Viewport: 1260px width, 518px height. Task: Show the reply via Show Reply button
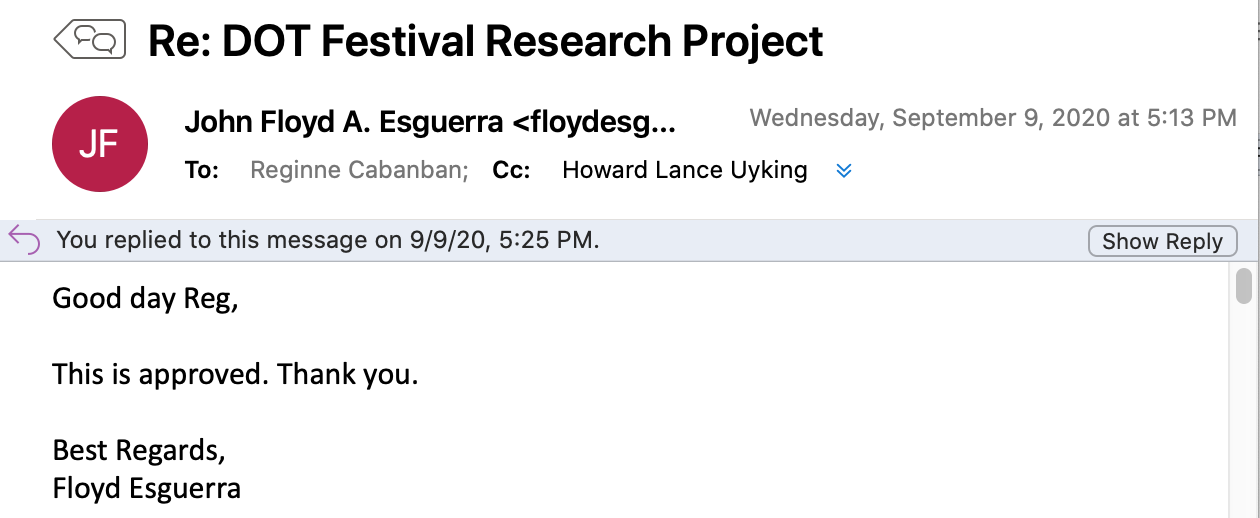tap(1162, 241)
